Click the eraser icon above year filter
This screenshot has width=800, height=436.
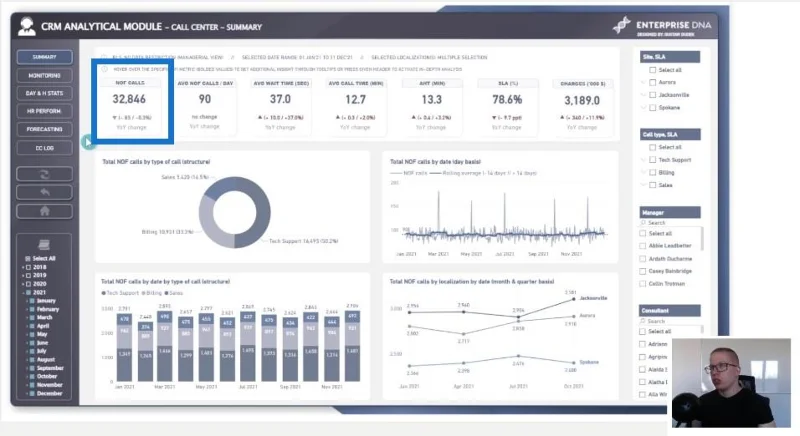44,245
